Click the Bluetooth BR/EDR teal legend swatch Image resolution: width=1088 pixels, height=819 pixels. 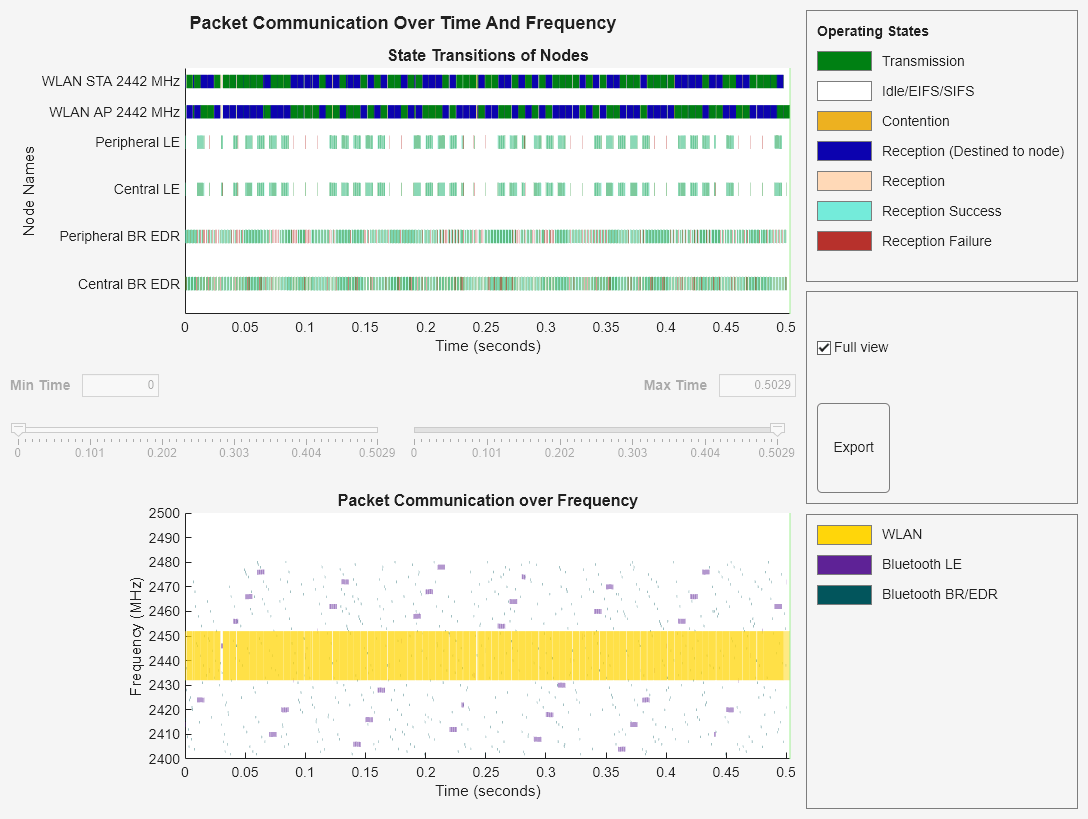pyautogui.click(x=843, y=594)
